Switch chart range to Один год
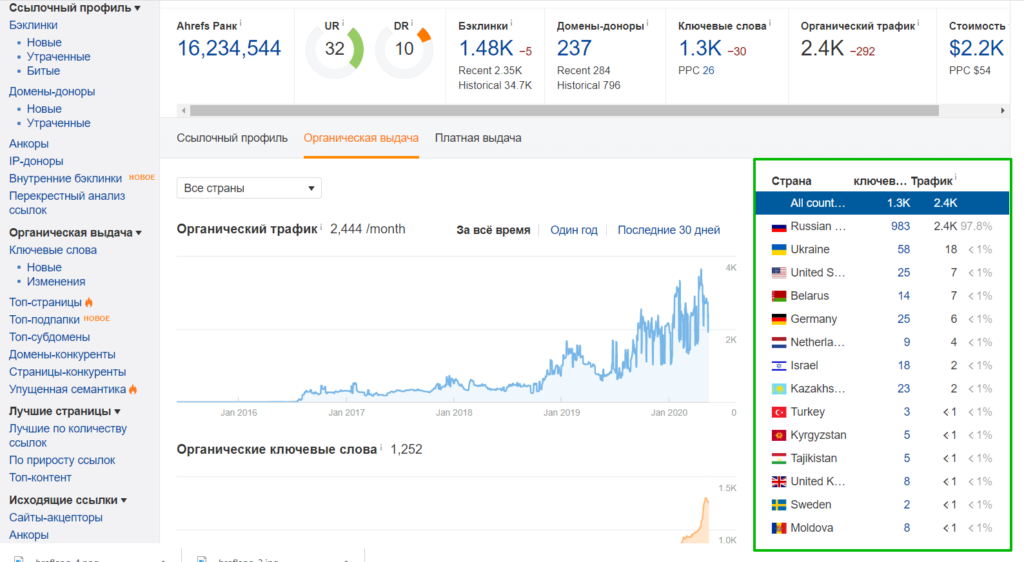Screen dimensions: 1024x562 click(573, 230)
